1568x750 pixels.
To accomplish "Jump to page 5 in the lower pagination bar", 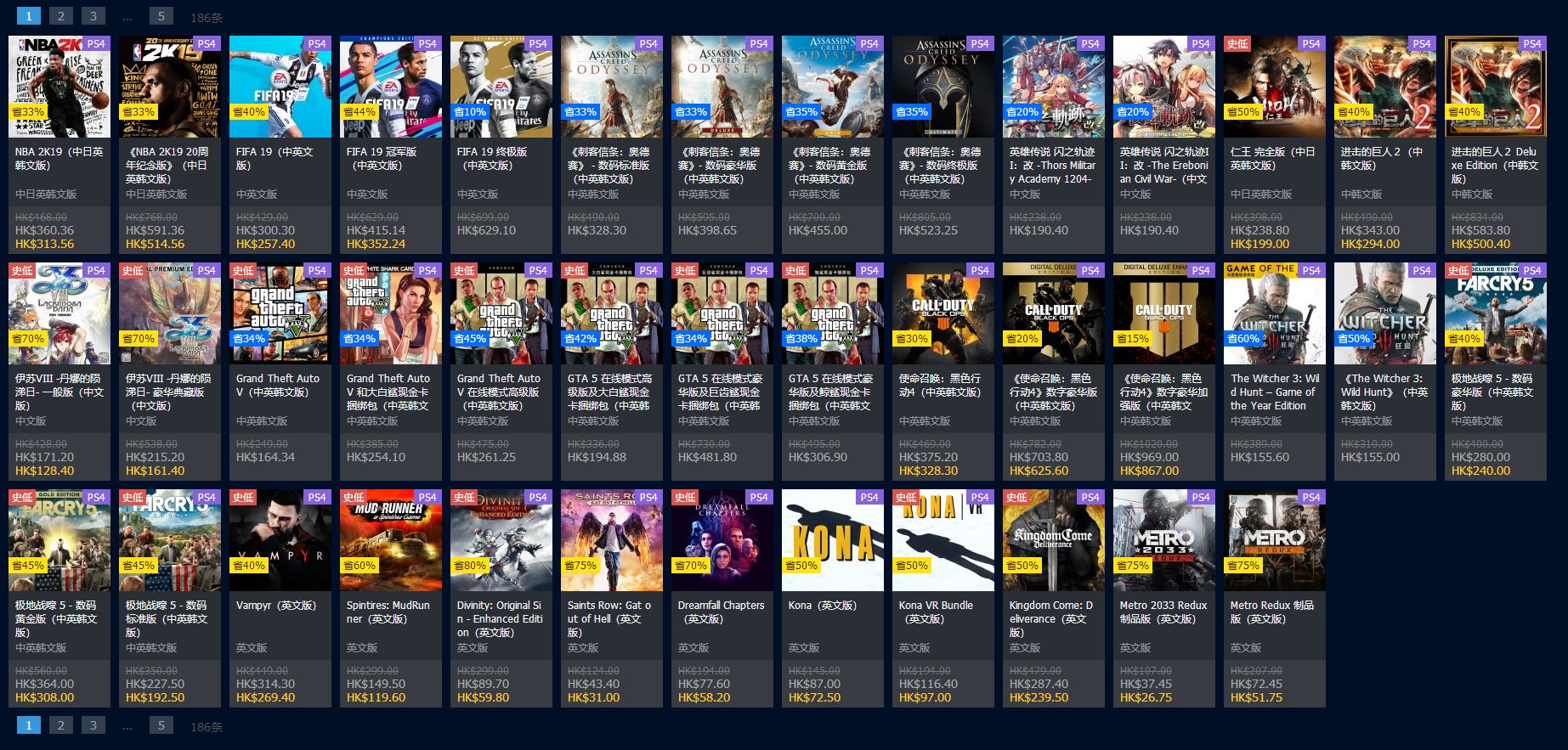I will coord(161,725).
